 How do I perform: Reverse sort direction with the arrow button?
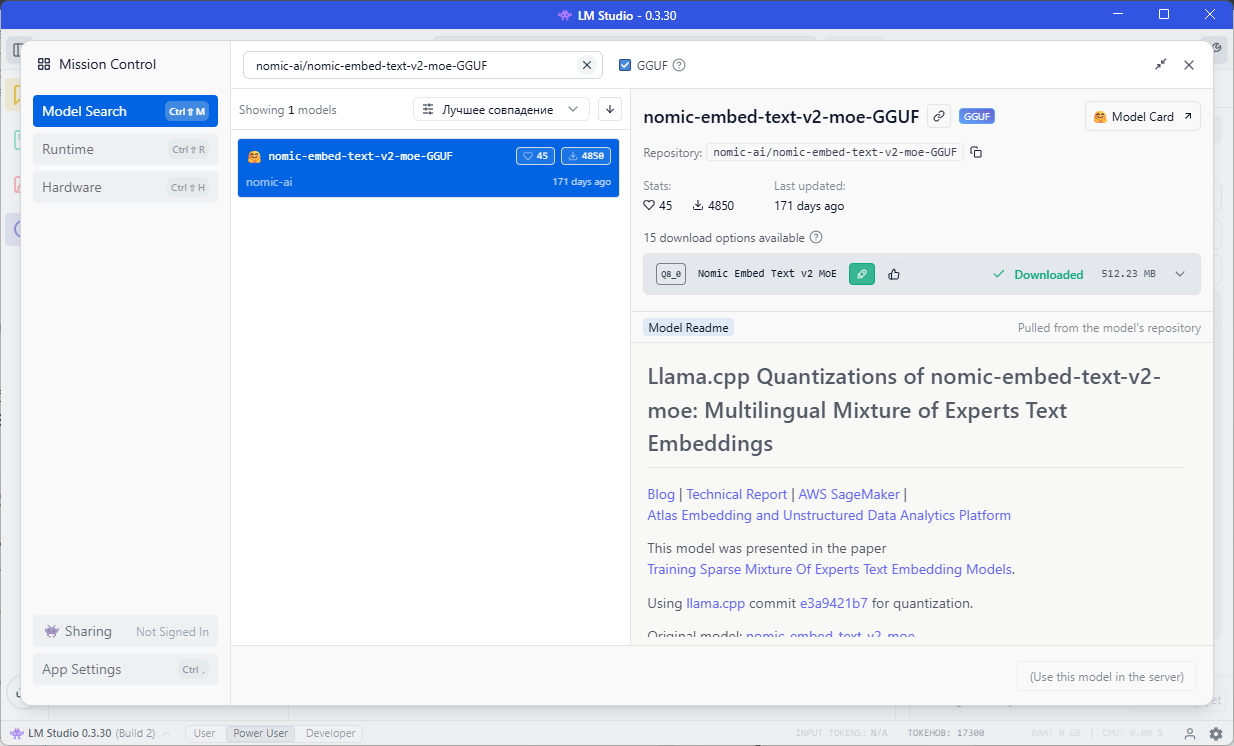pos(610,109)
